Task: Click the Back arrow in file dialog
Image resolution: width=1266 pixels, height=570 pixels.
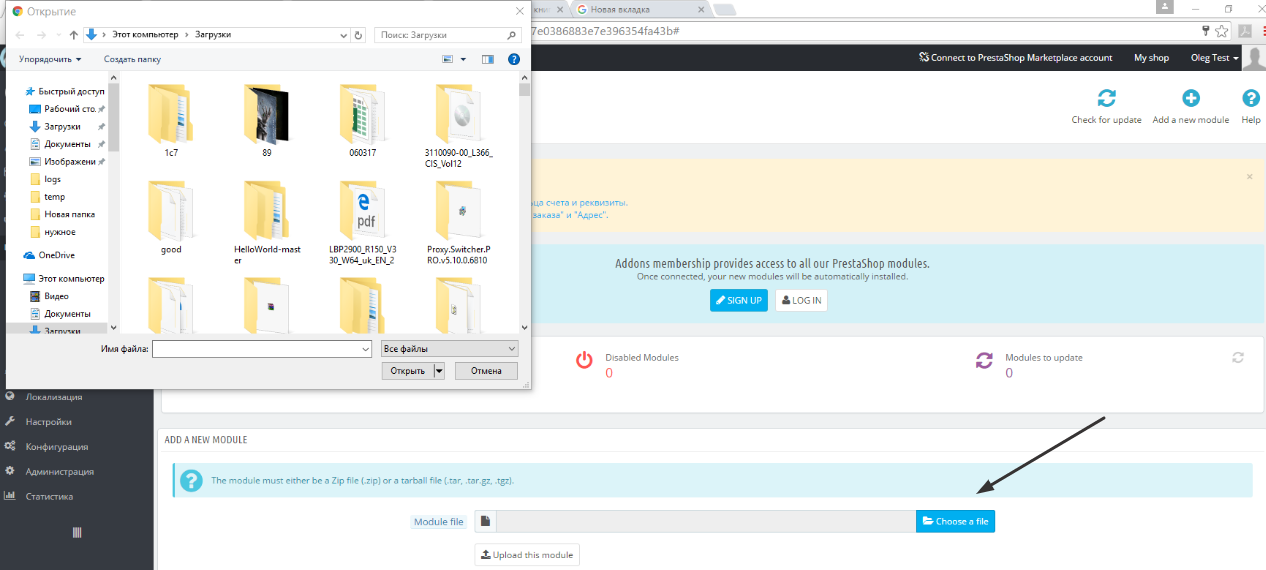Action: [x=21, y=34]
